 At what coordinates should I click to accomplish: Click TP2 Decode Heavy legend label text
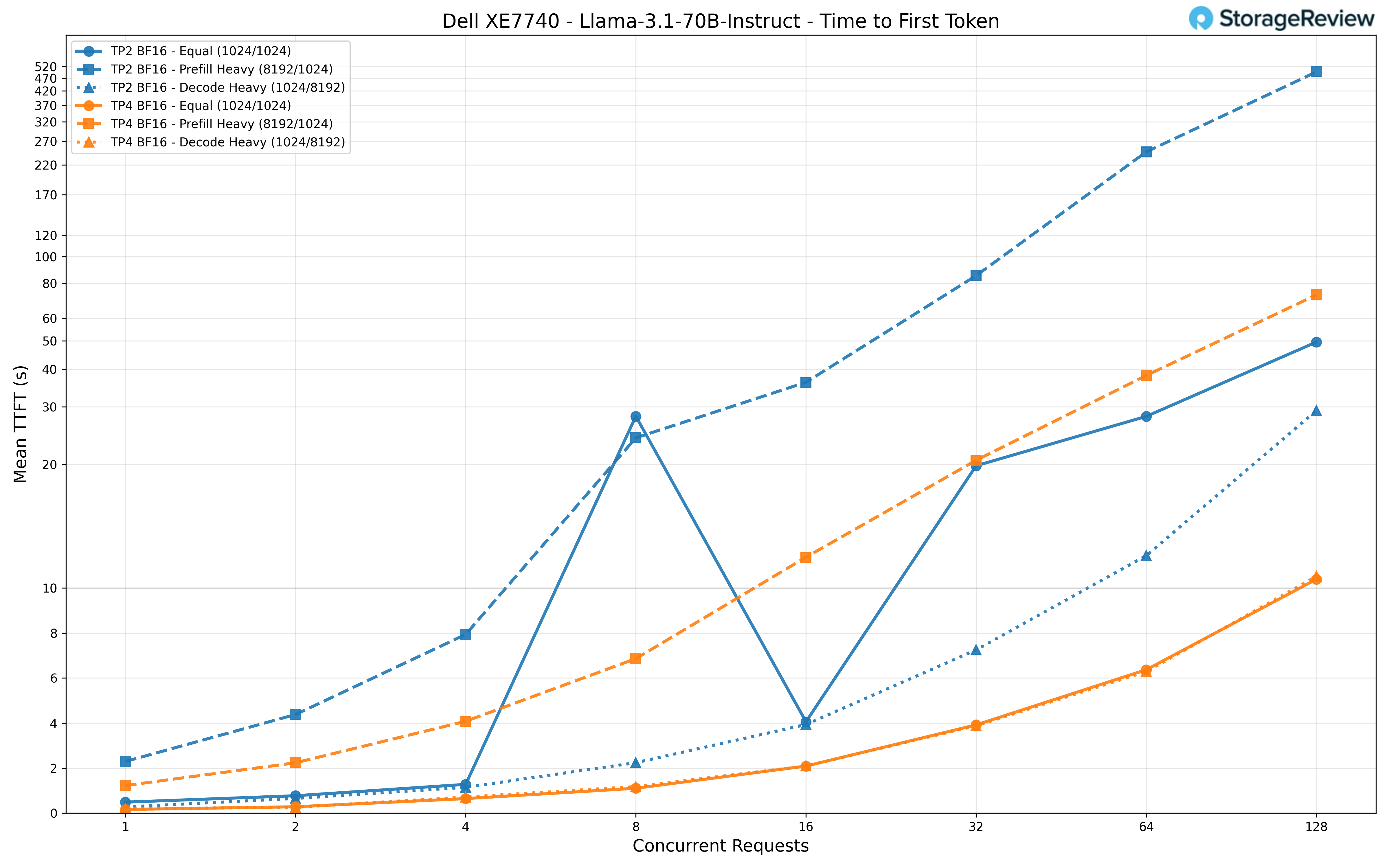pos(228,87)
